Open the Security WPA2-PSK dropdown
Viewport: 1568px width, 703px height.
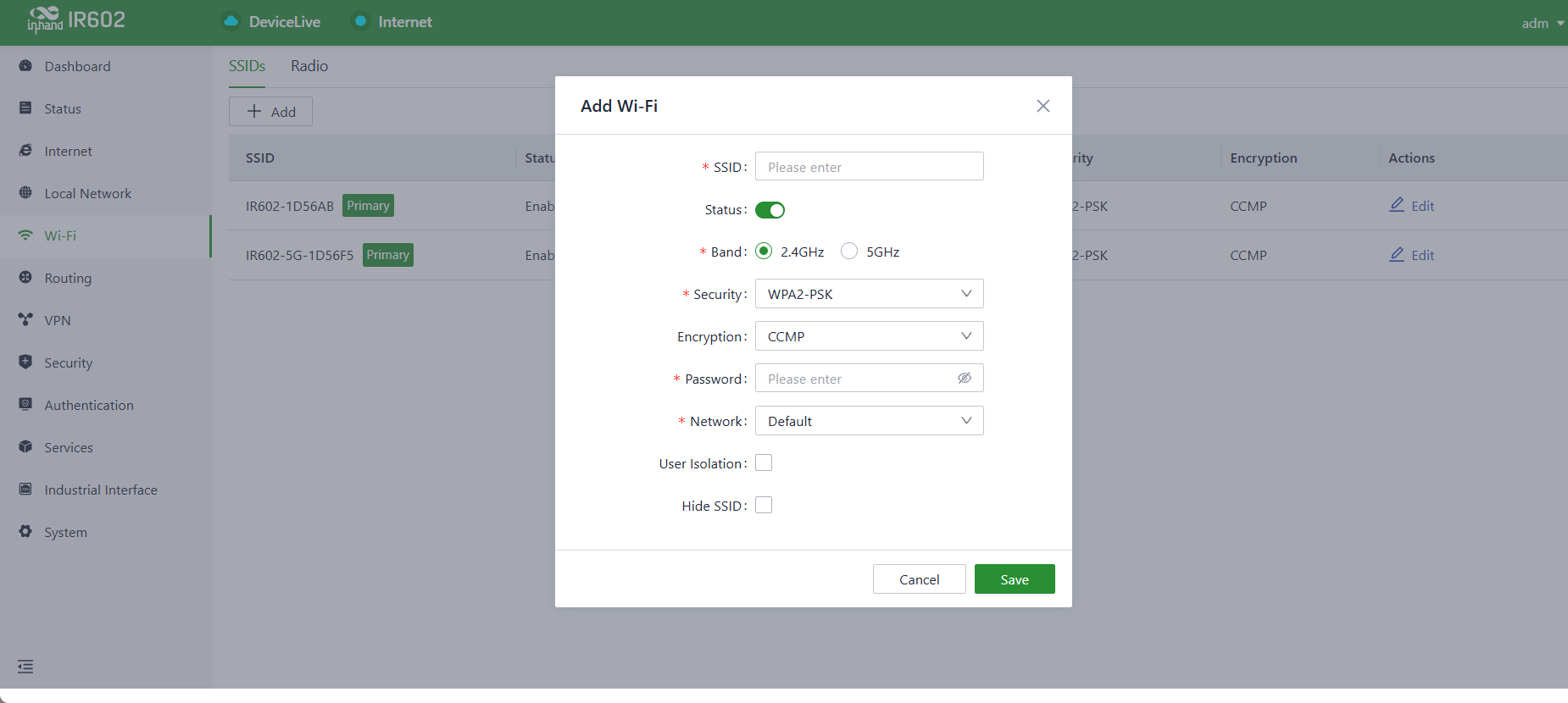pos(870,294)
